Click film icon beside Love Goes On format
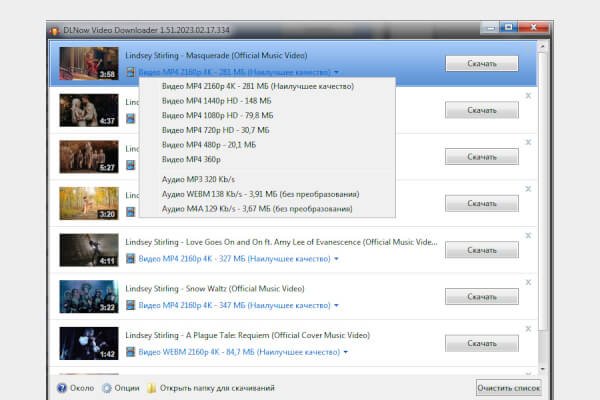600x400 pixels. 130,258
